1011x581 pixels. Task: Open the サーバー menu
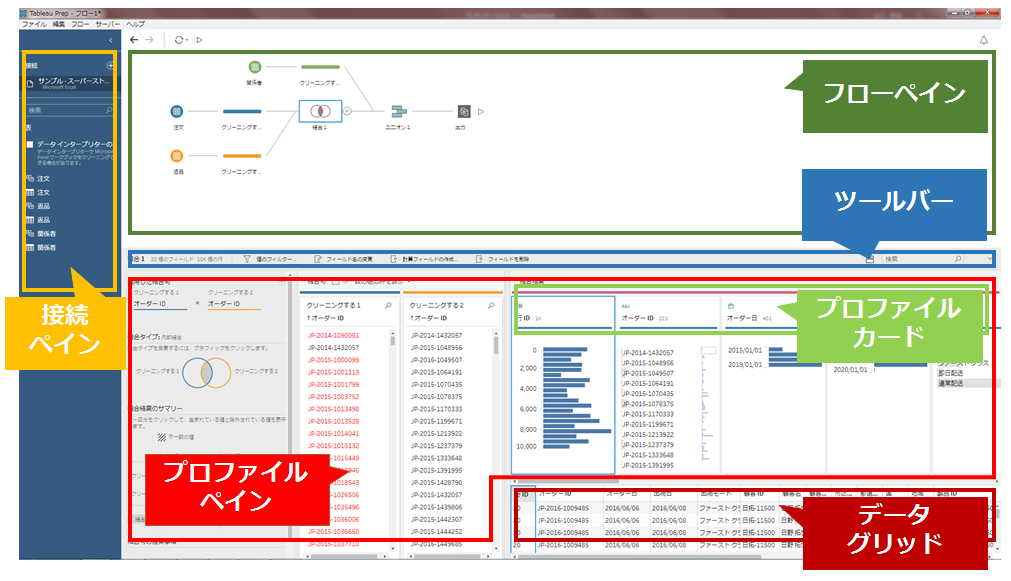click(107, 24)
